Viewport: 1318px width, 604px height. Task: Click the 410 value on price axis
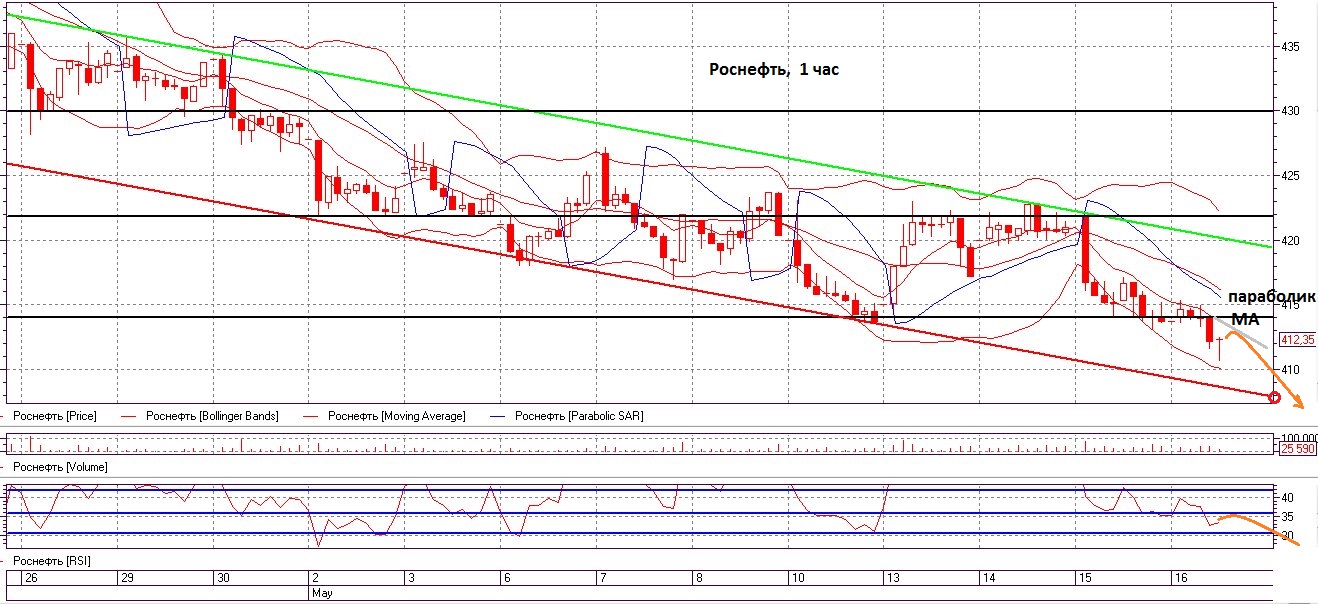(1290, 370)
